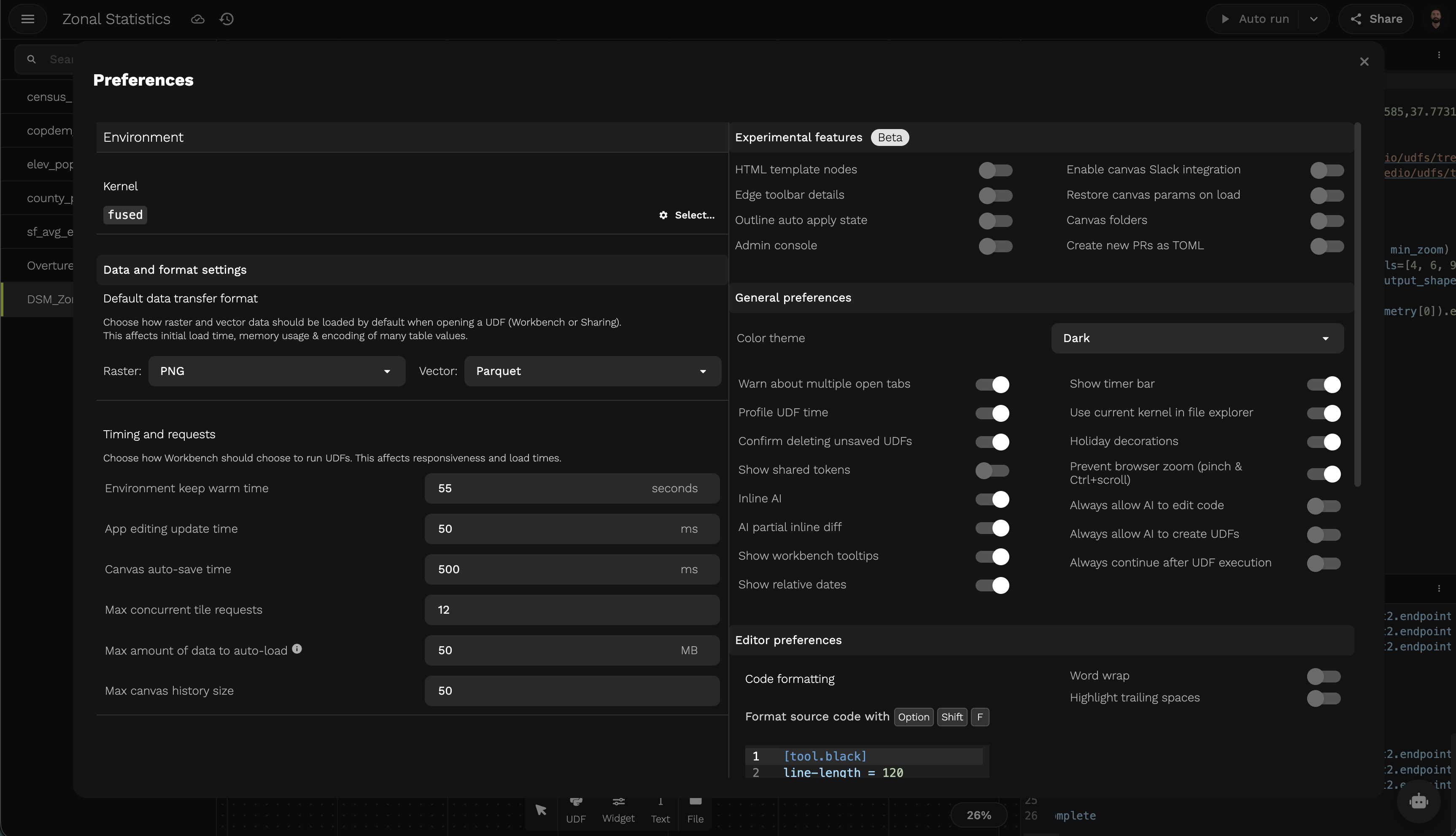Toggle Restore canvas params on load
The image size is (1456, 836).
(x=1327, y=195)
